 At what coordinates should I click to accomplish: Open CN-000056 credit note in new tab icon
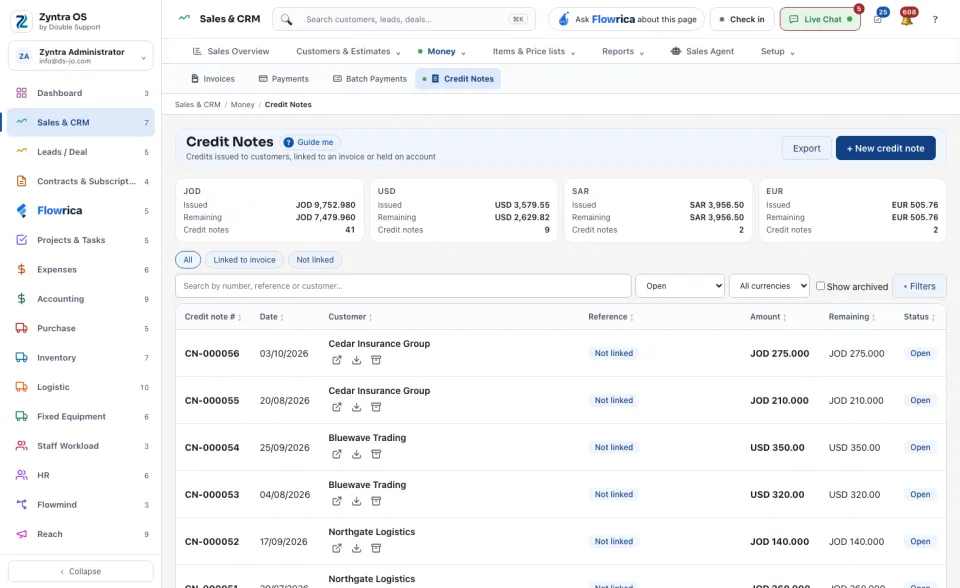(x=337, y=360)
